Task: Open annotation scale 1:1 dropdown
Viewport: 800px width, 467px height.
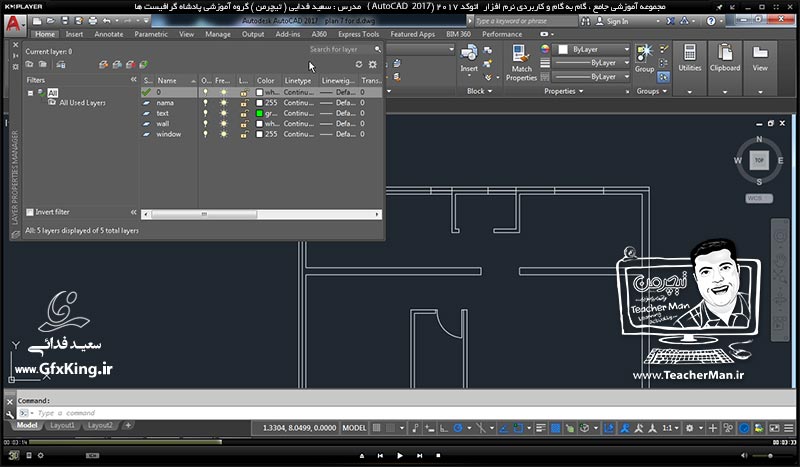Action: 671,428
